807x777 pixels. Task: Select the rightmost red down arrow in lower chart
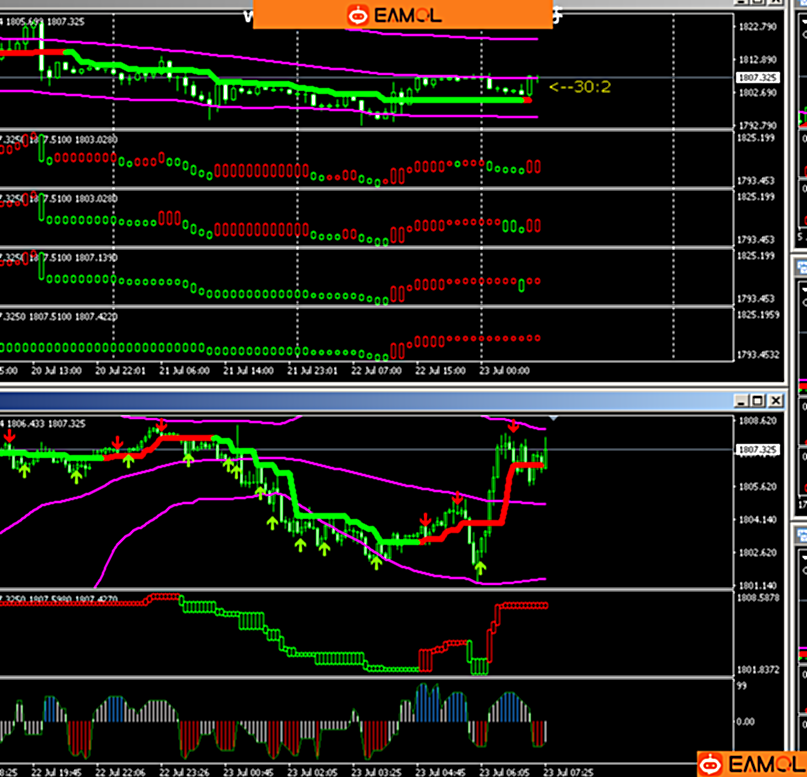point(513,424)
